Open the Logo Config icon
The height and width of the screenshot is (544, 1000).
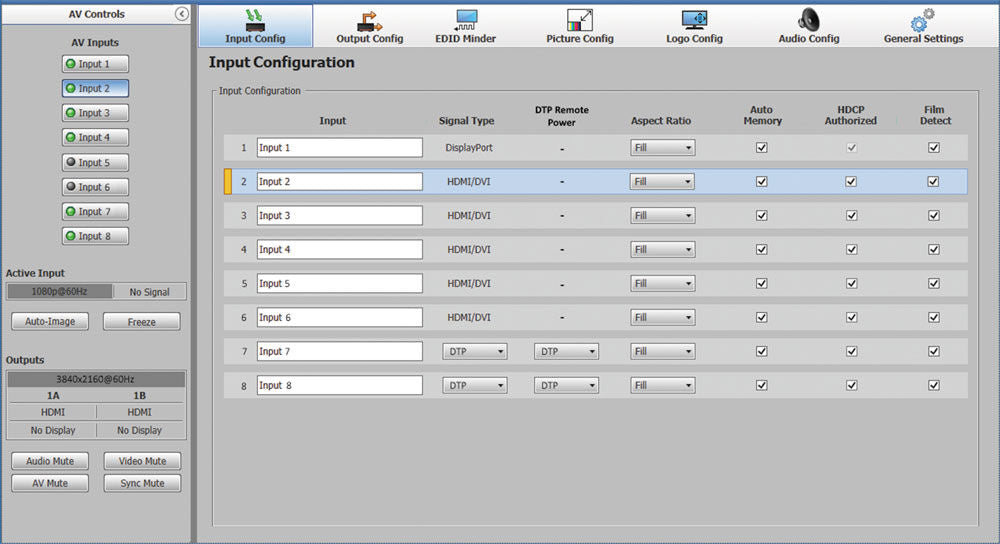(x=695, y=20)
